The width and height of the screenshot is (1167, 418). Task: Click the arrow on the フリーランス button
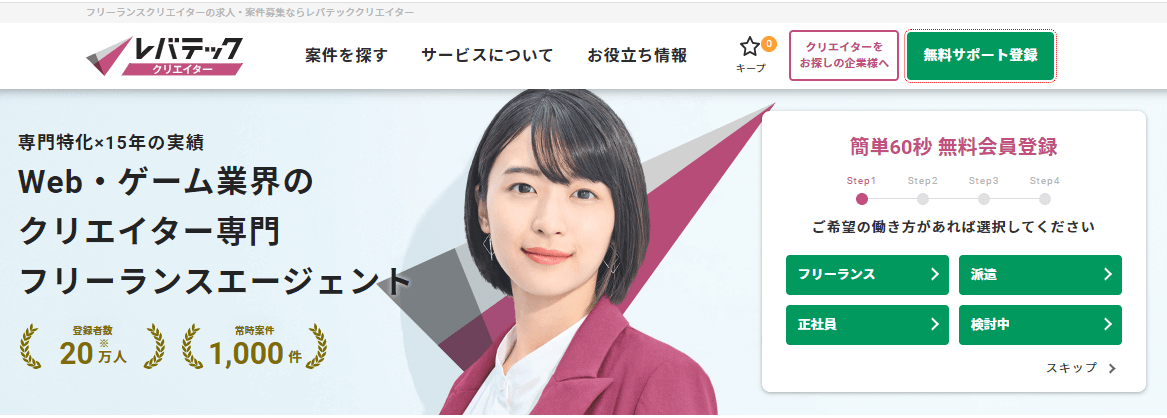[935, 274]
